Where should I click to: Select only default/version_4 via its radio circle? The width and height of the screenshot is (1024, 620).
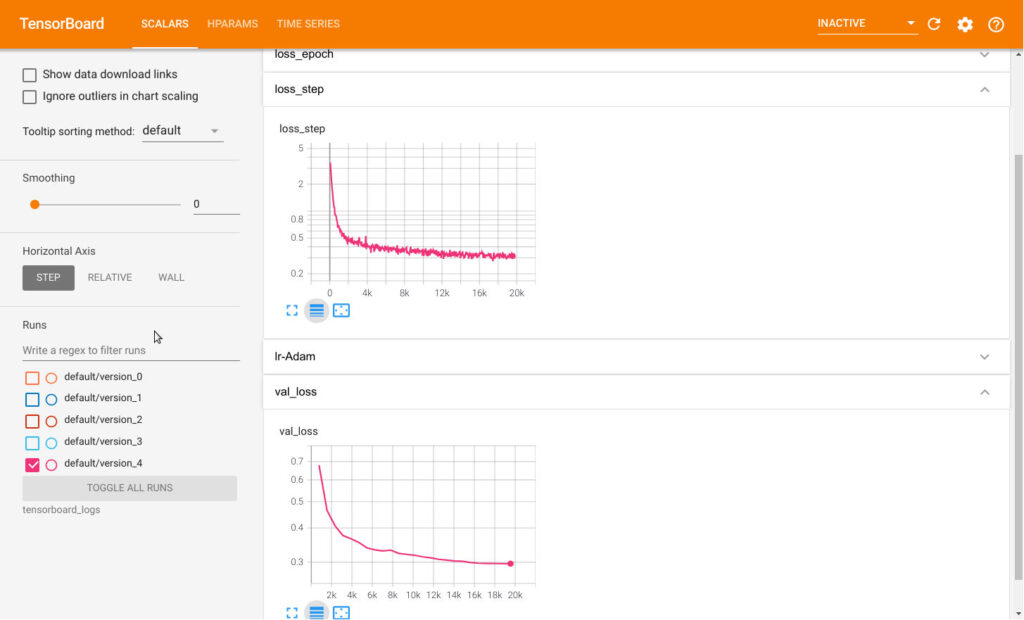tap(51, 465)
